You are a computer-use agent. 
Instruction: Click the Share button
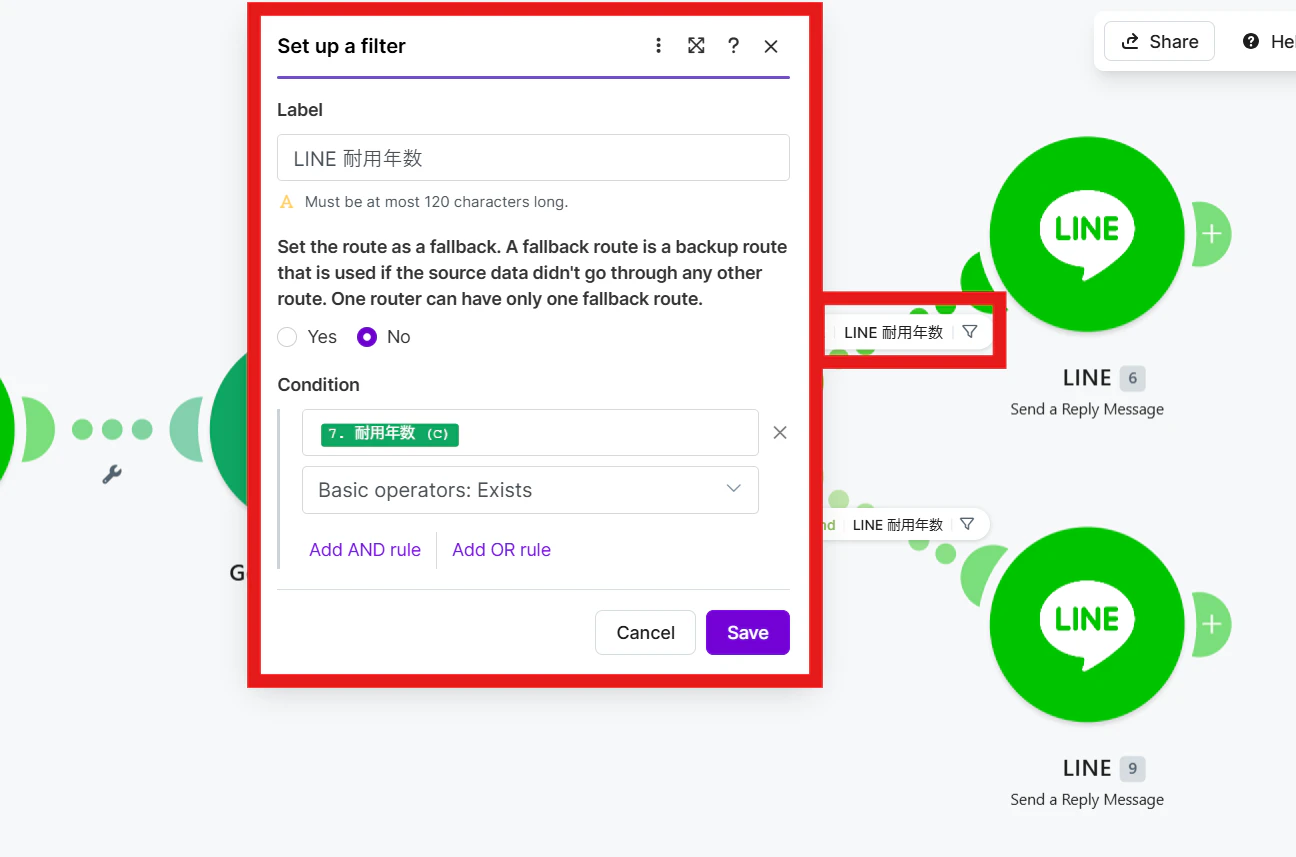(1159, 41)
